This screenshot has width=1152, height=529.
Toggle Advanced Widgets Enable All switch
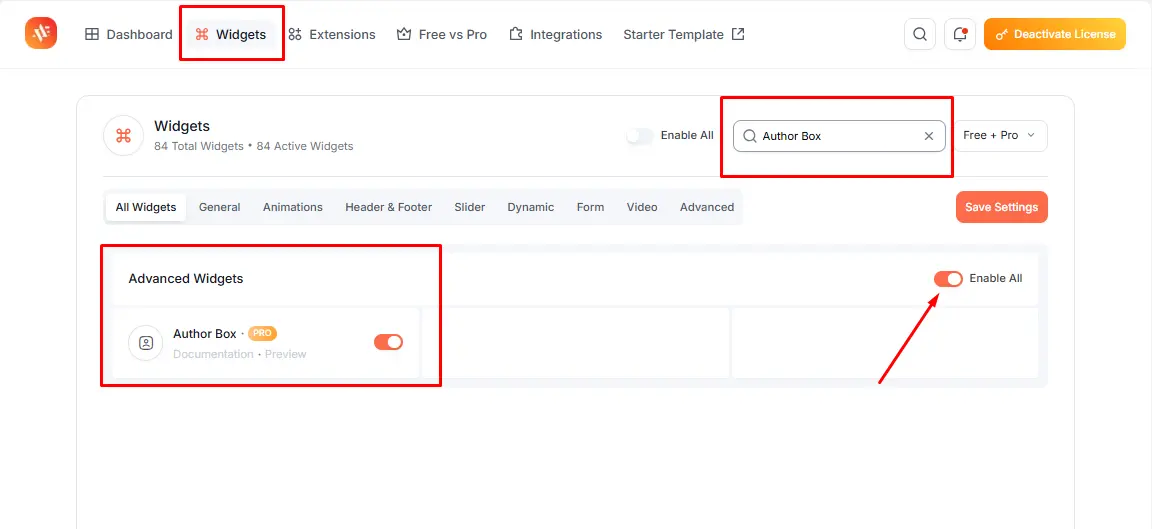click(x=948, y=278)
